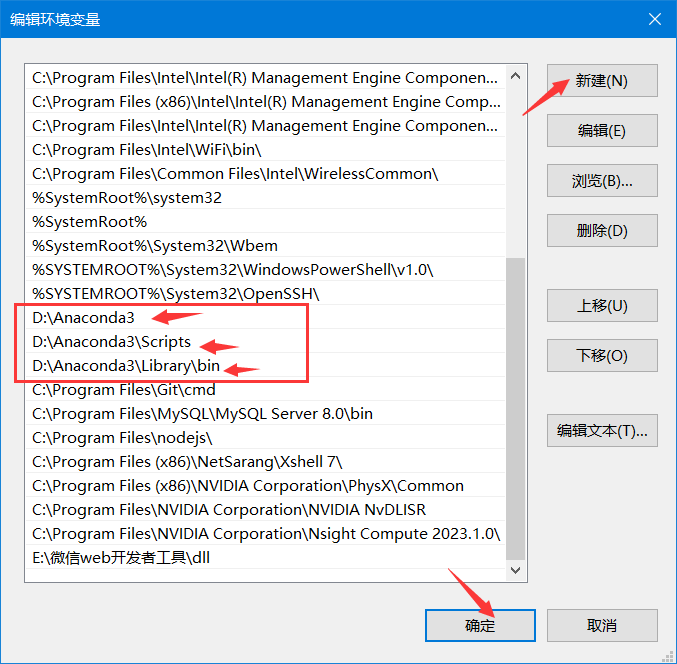Select the Intel\WirelessCommon\ entry
The image size is (677, 664).
tap(265, 174)
